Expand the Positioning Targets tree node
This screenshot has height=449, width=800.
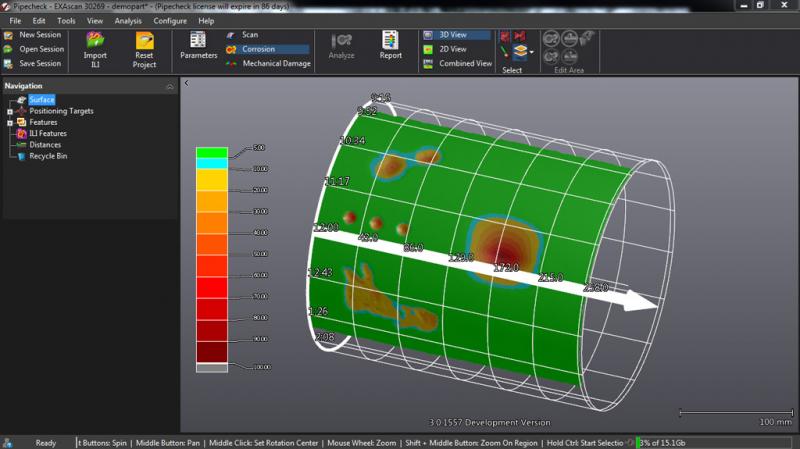9,111
